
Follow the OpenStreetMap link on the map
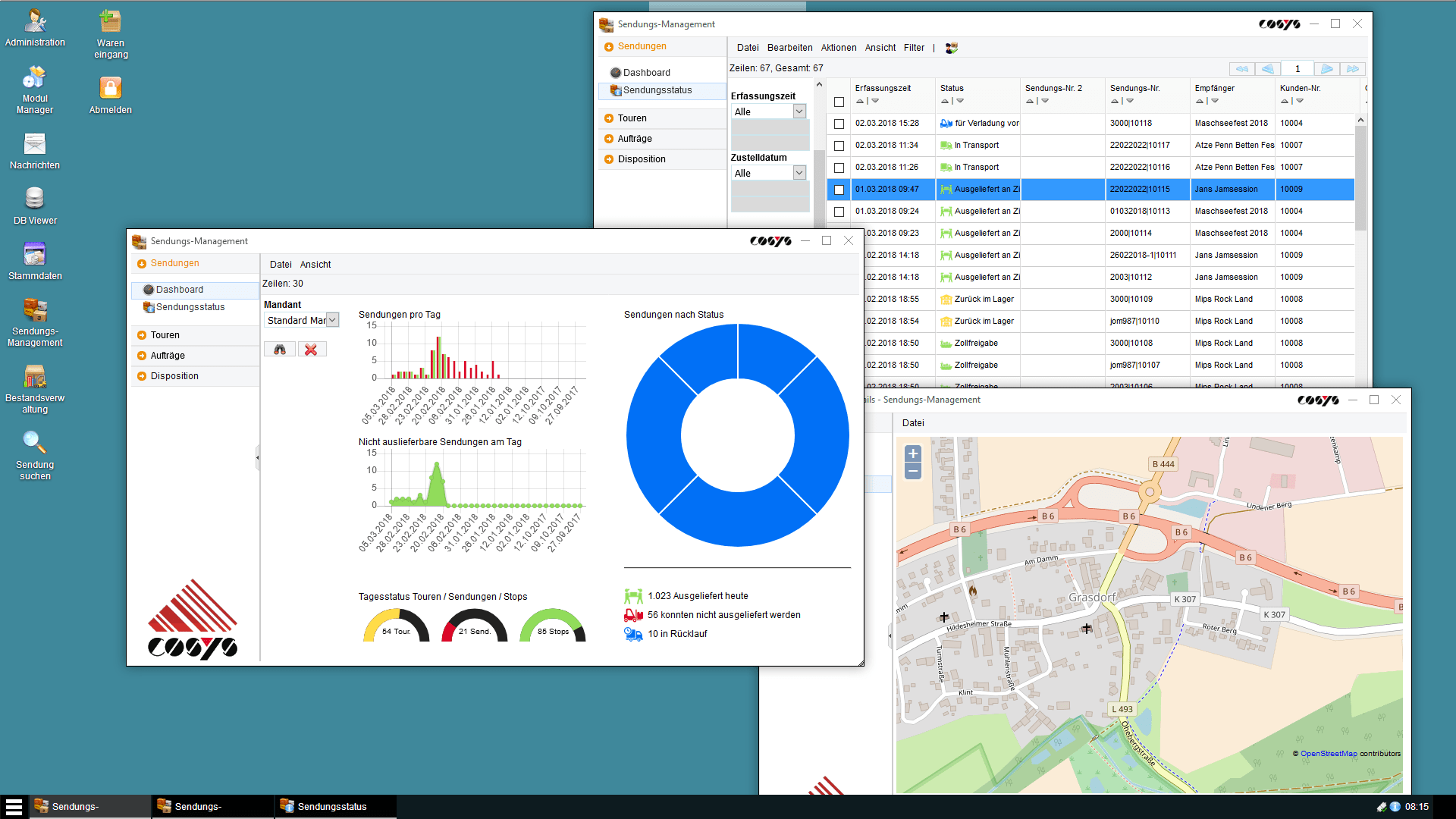(x=1329, y=753)
